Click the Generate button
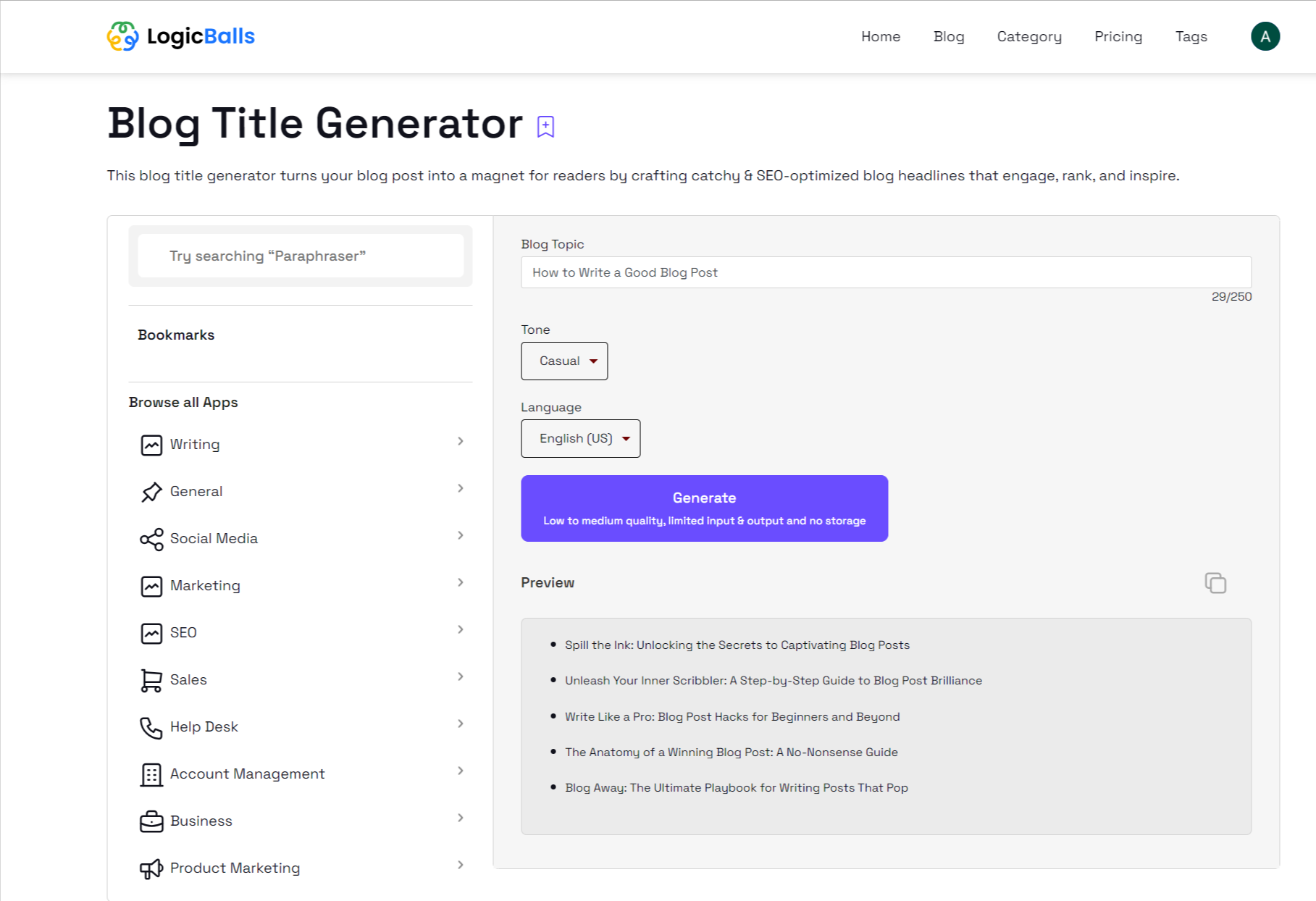 coord(704,508)
